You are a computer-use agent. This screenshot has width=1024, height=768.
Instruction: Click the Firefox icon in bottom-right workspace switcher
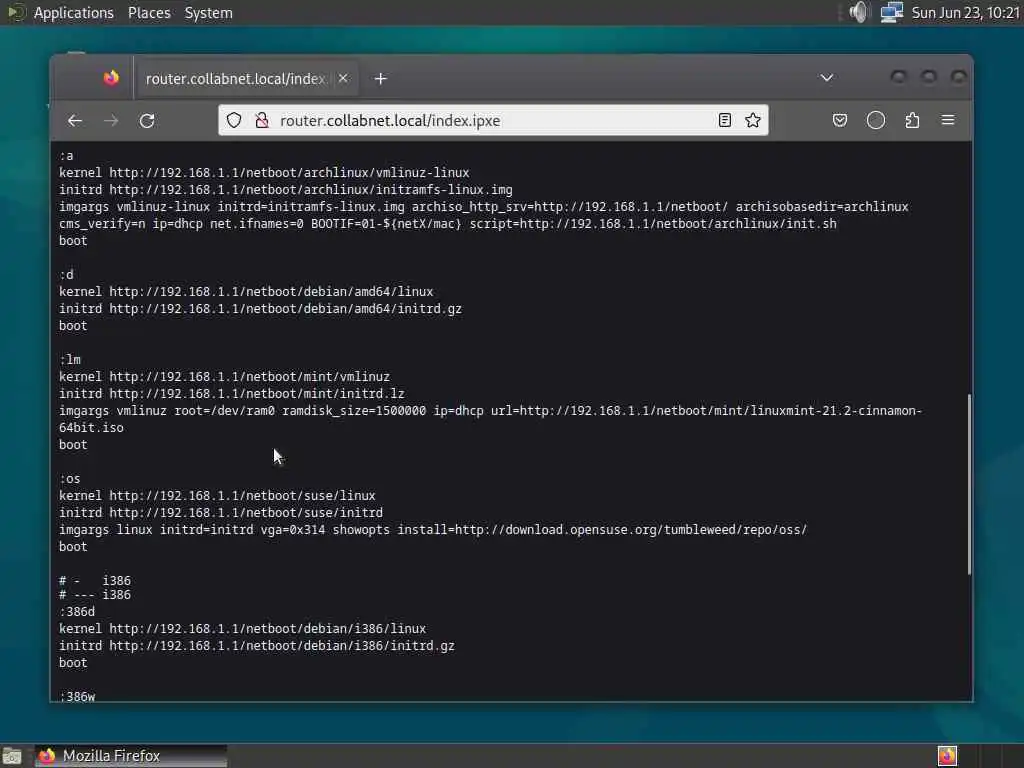click(x=948, y=756)
